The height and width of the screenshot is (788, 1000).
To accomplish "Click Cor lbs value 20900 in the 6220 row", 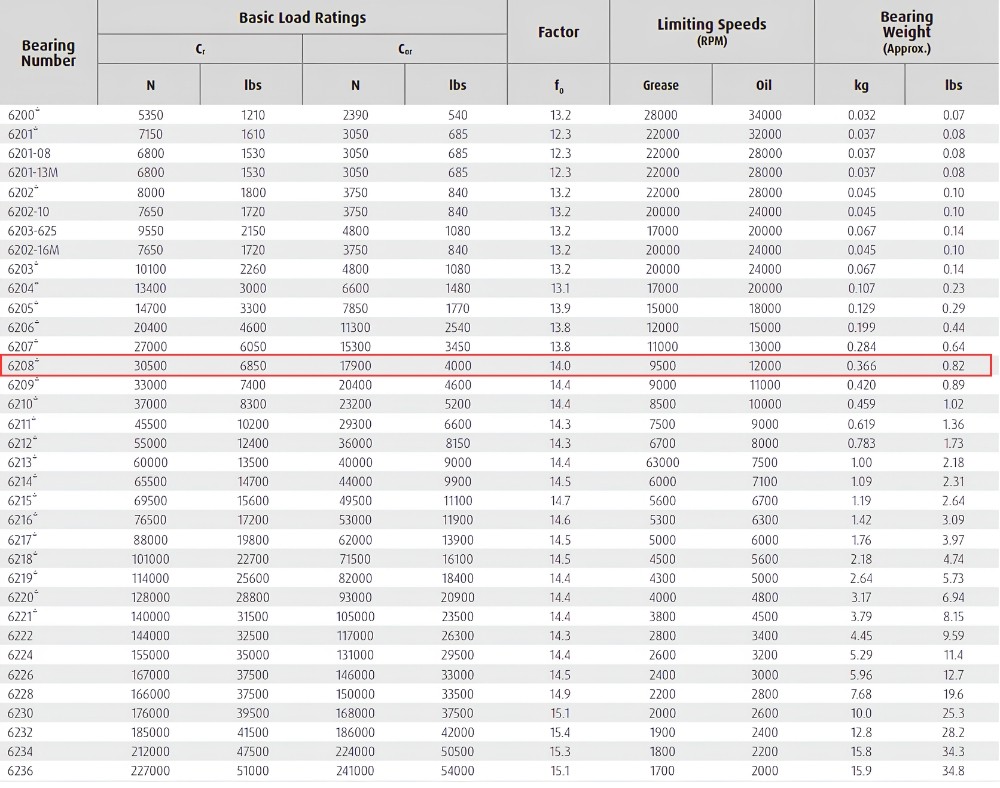I will (x=457, y=597).
